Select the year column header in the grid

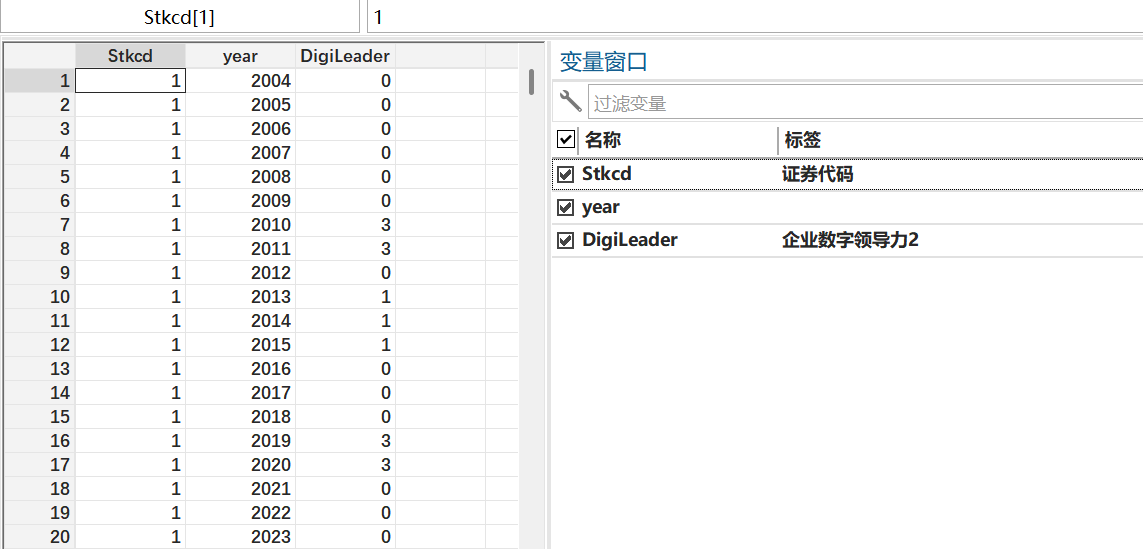[x=240, y=56]
